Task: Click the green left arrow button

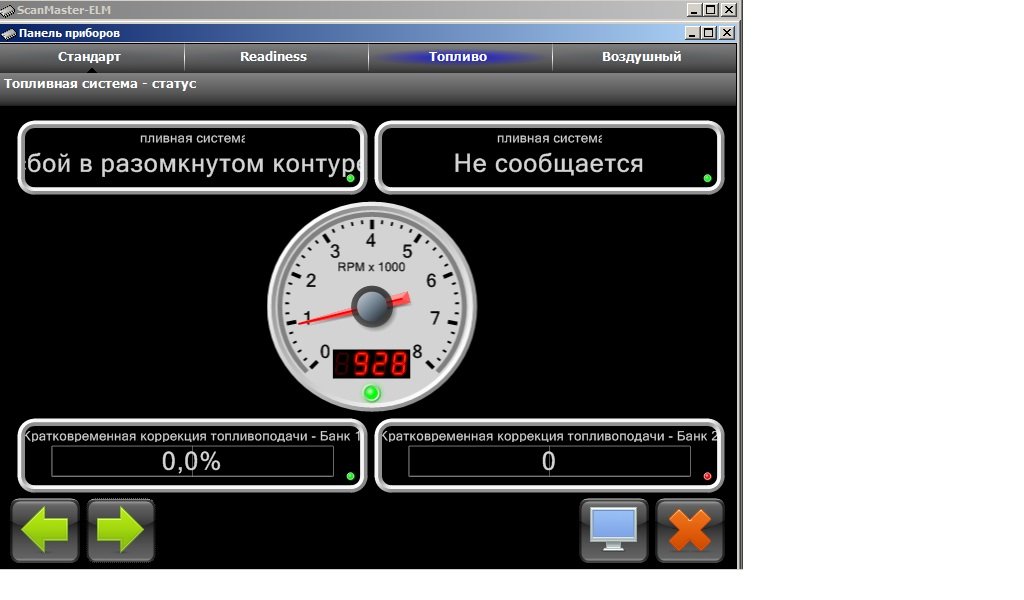Action: coord(45,530)
